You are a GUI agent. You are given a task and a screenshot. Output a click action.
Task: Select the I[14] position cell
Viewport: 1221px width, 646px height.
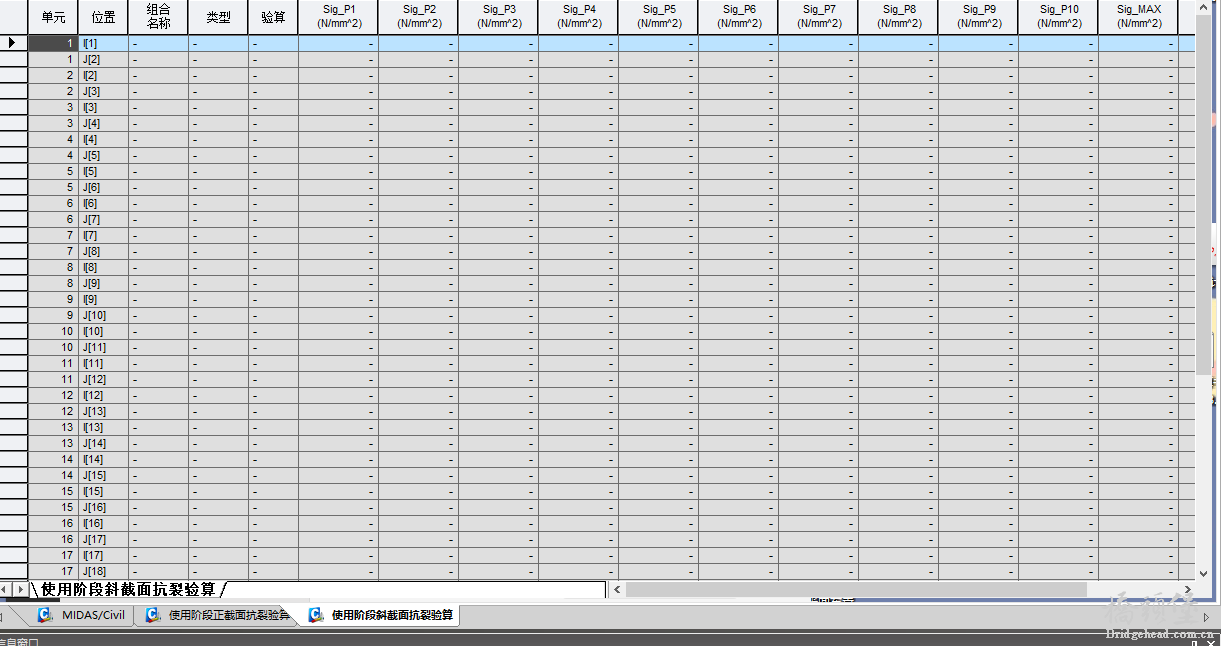pyautogui.click(x=103, y=459)
